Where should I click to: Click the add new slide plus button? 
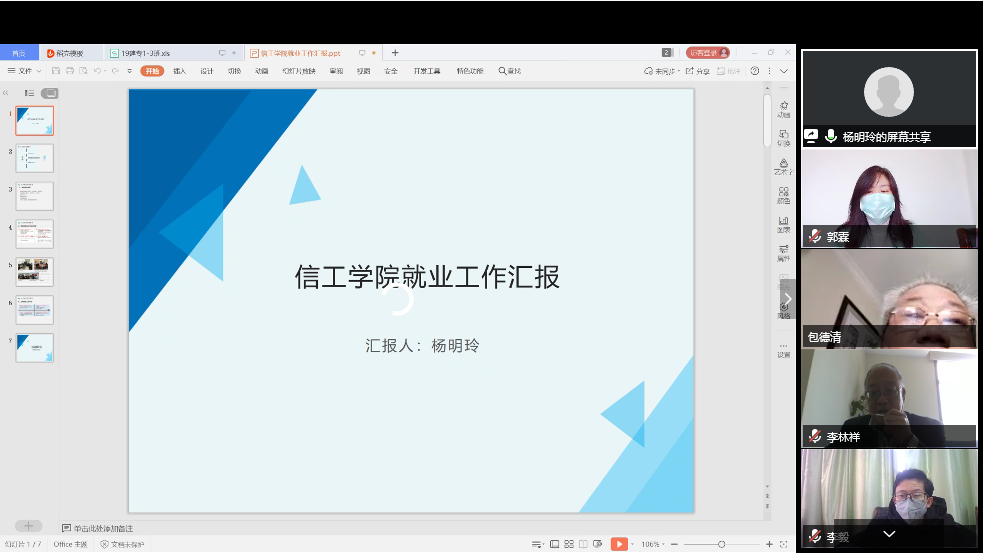tap(28, 525)
